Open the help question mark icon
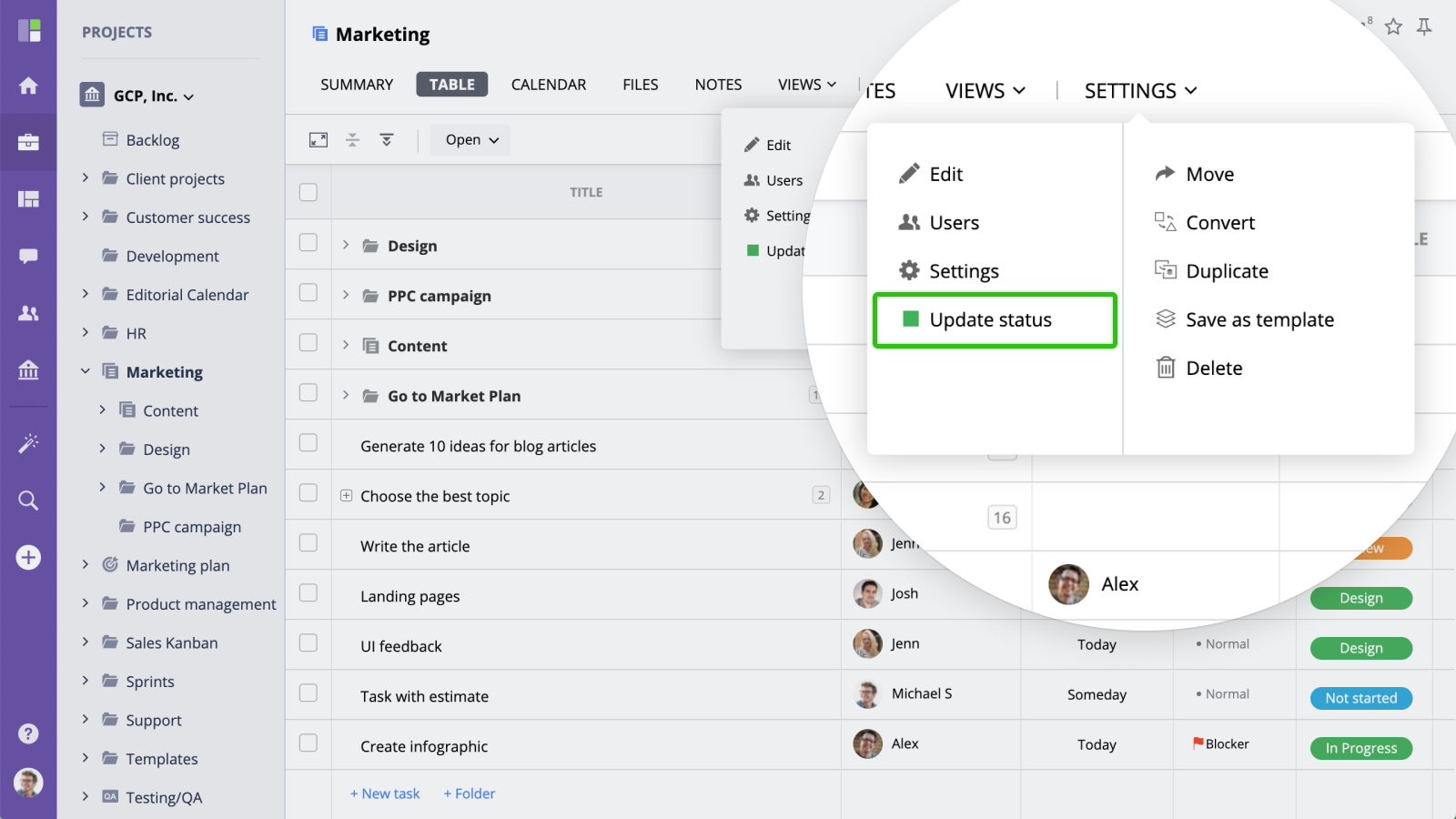Viewport: 1456px width, 819px height. (x=28, y=733)
